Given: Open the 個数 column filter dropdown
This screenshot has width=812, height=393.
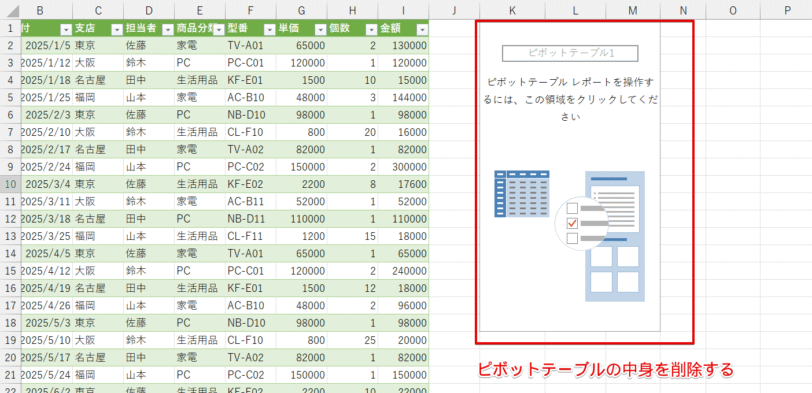Looking at the screenshot, I should tap(371, 30).
